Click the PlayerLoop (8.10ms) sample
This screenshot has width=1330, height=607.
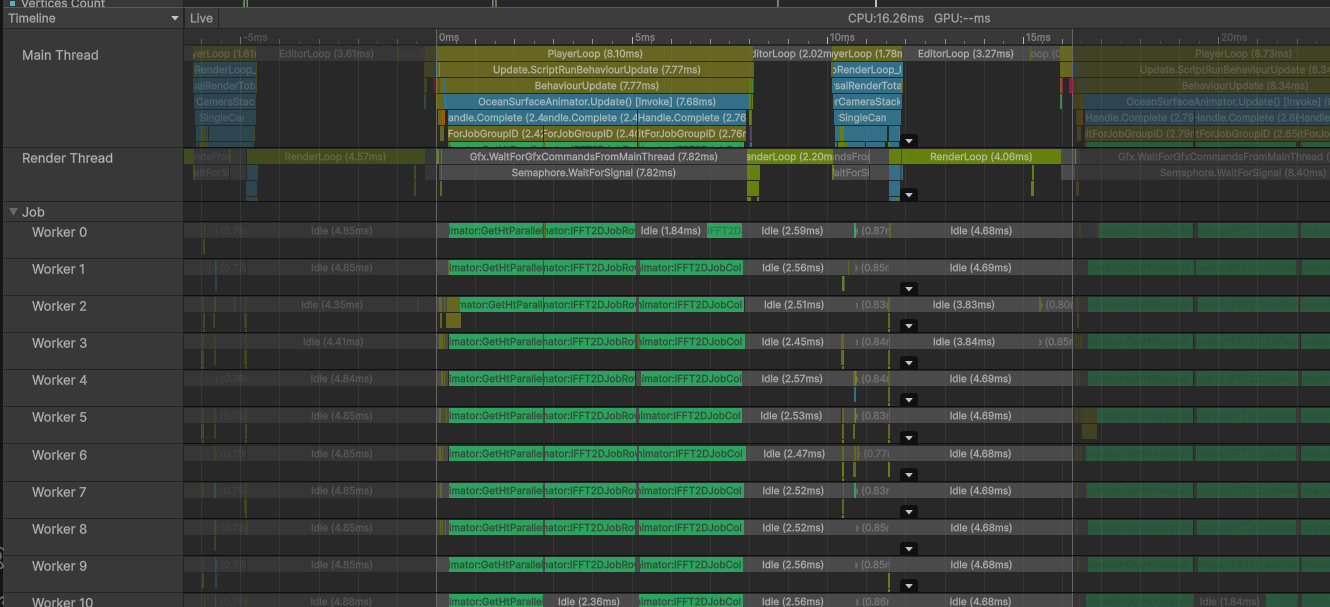pyautogui.click(x=595, y=54)
